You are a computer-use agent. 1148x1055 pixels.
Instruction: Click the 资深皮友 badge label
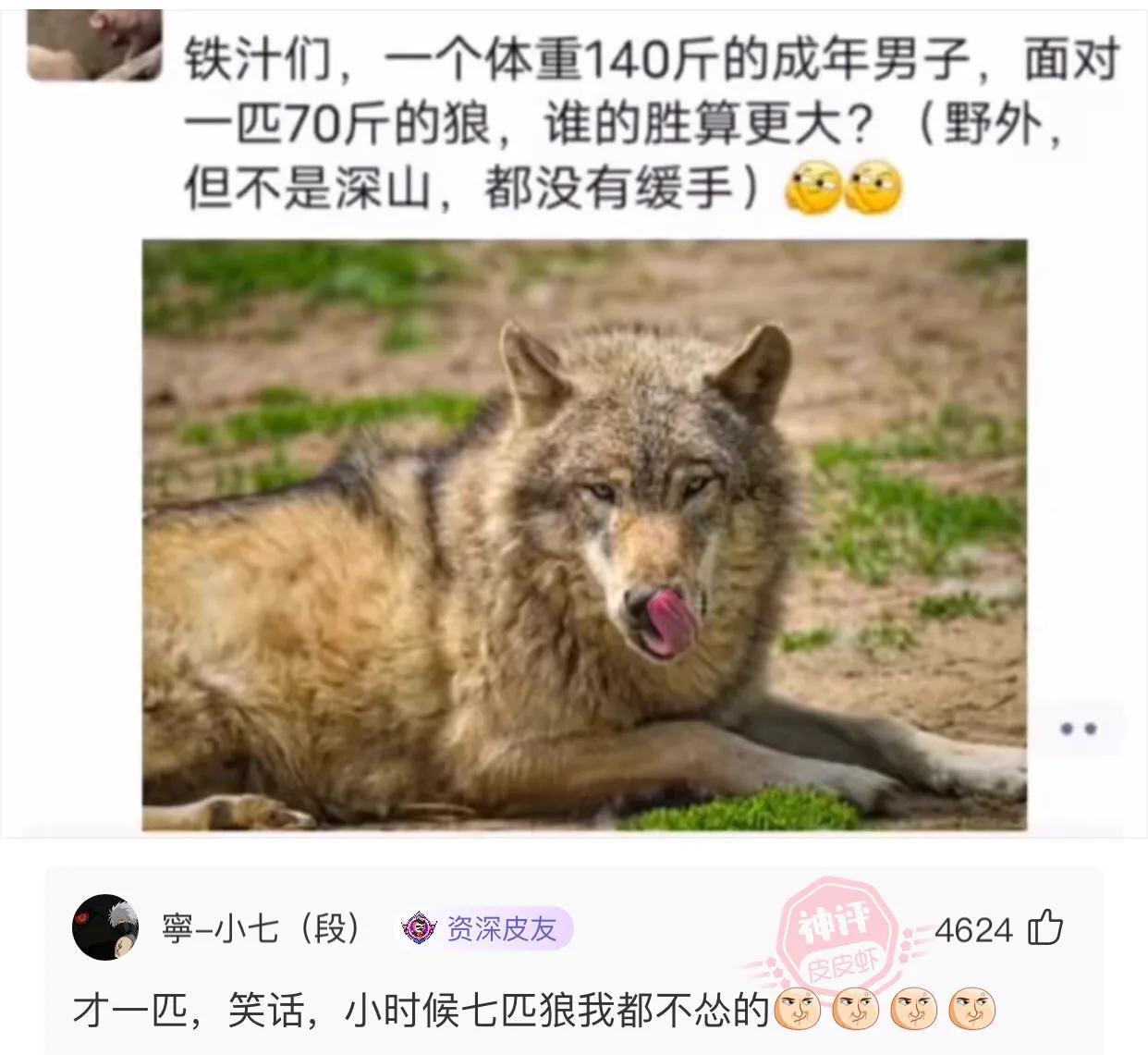[x=502, y=927]
